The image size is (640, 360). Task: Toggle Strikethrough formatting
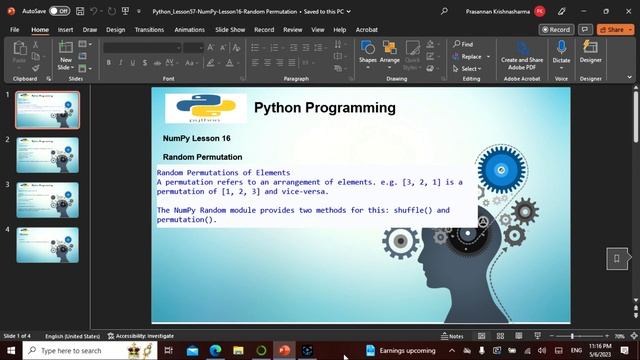[157, 63]
